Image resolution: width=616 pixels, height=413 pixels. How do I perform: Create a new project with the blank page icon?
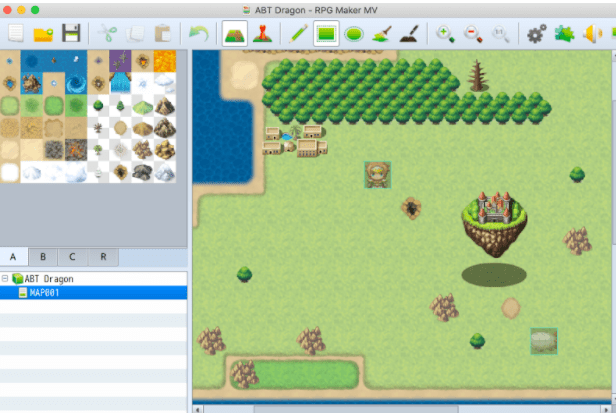(16, 33)
